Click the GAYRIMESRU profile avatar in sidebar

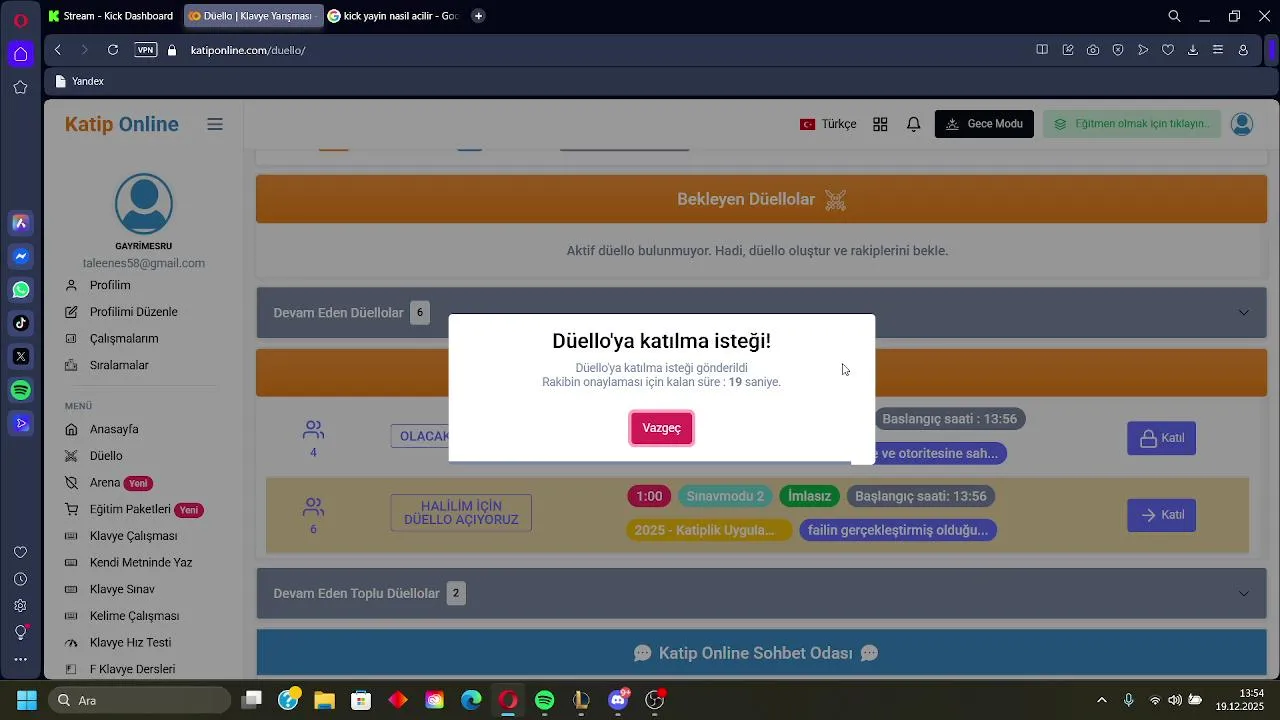144,204
